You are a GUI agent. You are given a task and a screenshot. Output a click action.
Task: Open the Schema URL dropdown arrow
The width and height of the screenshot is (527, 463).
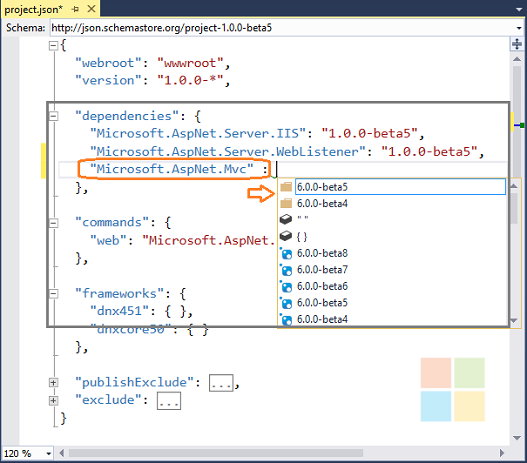click(x=519, y=28)
